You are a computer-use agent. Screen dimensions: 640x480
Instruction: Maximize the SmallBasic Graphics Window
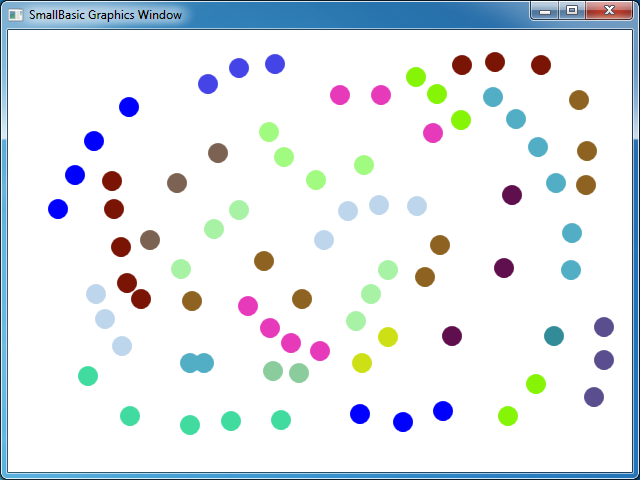point(572,11)
